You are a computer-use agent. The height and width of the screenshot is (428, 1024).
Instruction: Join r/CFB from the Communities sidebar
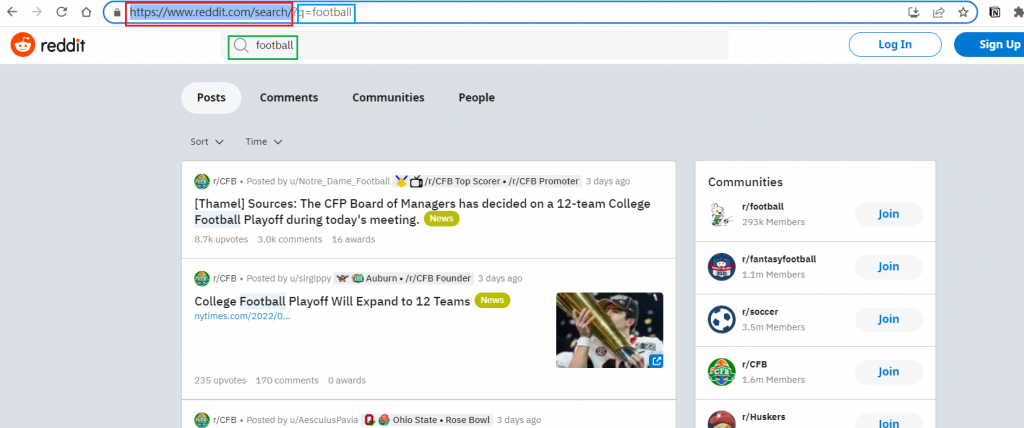point(888,372)
